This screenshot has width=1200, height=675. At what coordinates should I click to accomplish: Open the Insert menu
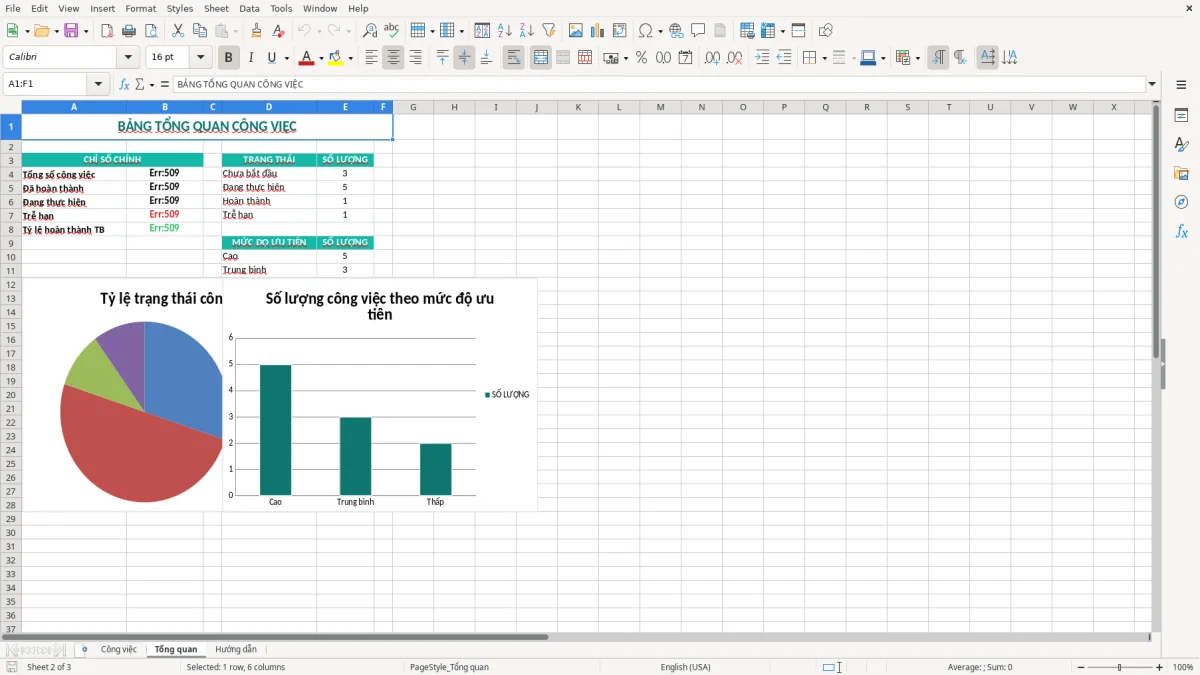coord(102,8)
